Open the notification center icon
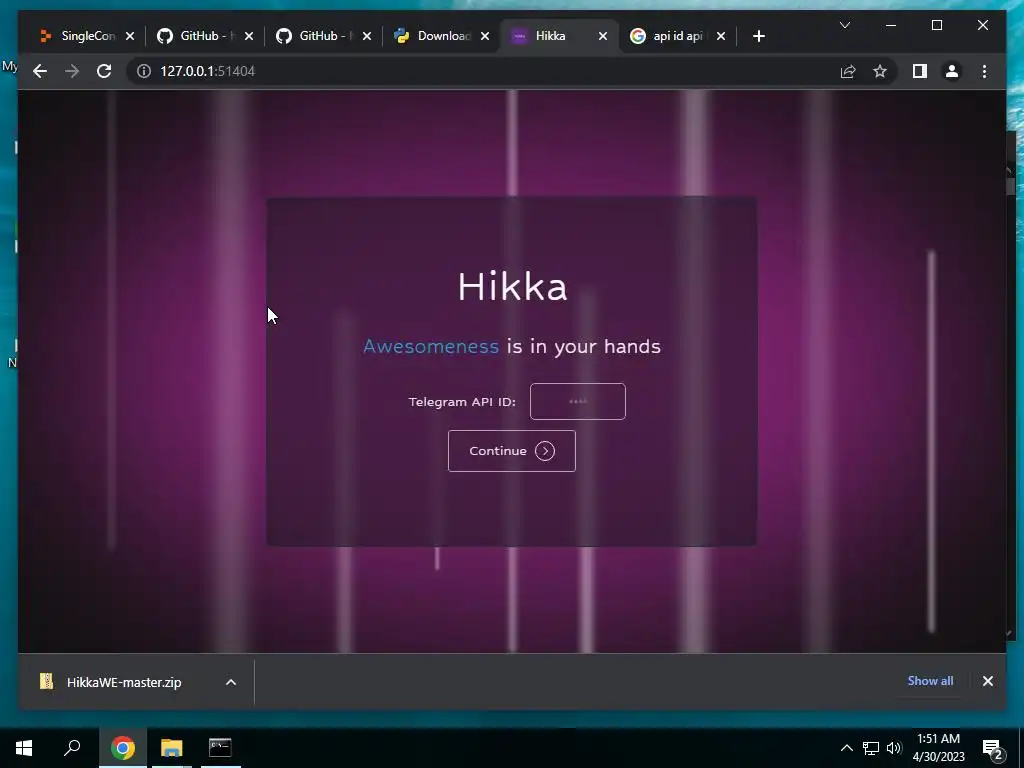This screenshot has width=1024, height=768. click(992, 748)
